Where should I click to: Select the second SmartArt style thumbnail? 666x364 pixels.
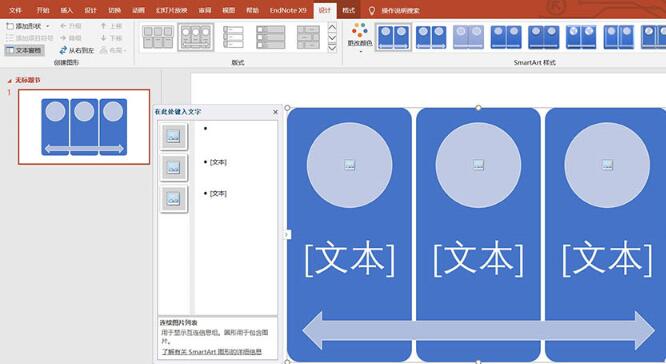(x=431, y=37)
